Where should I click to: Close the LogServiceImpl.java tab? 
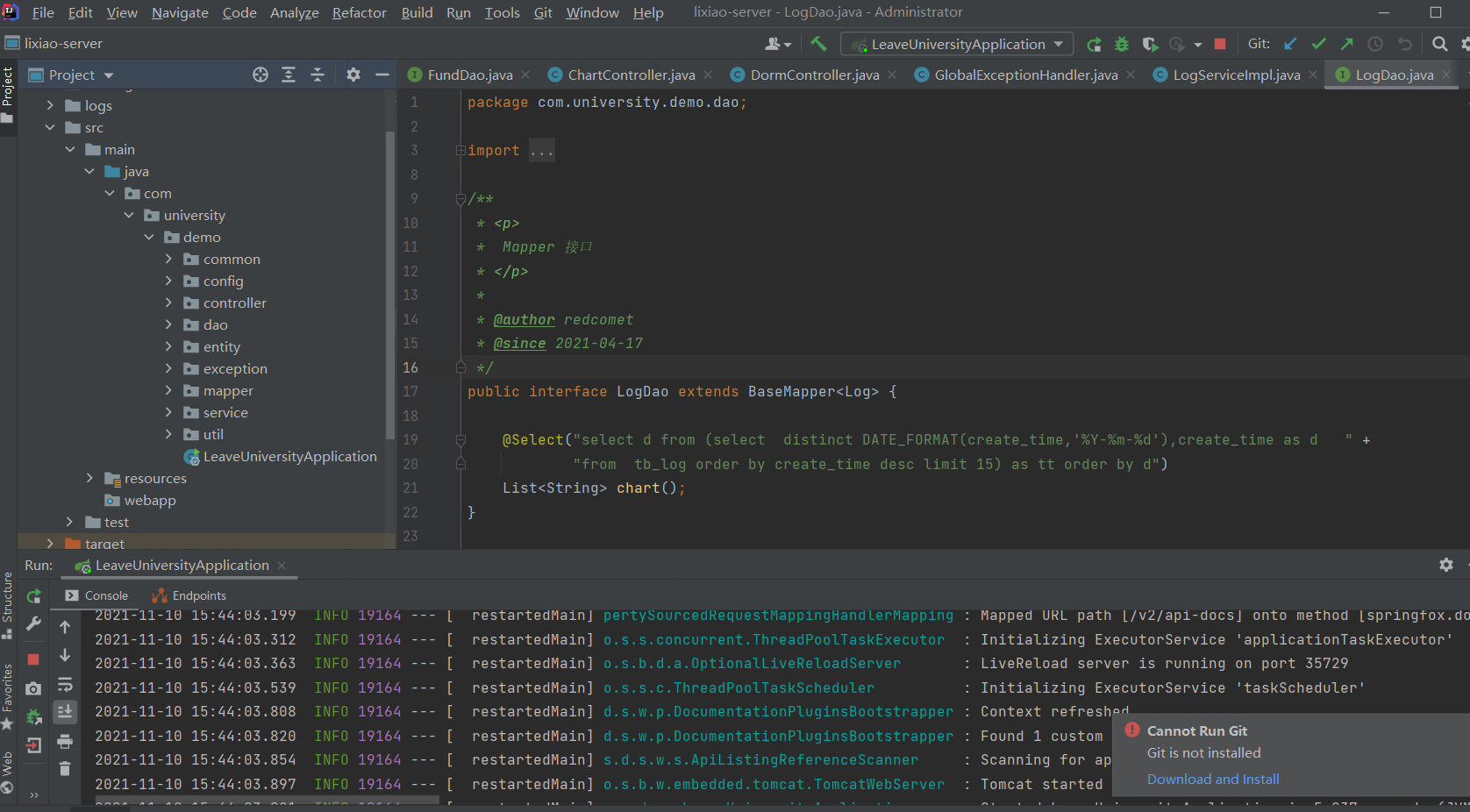click(x=1313, y=75)
